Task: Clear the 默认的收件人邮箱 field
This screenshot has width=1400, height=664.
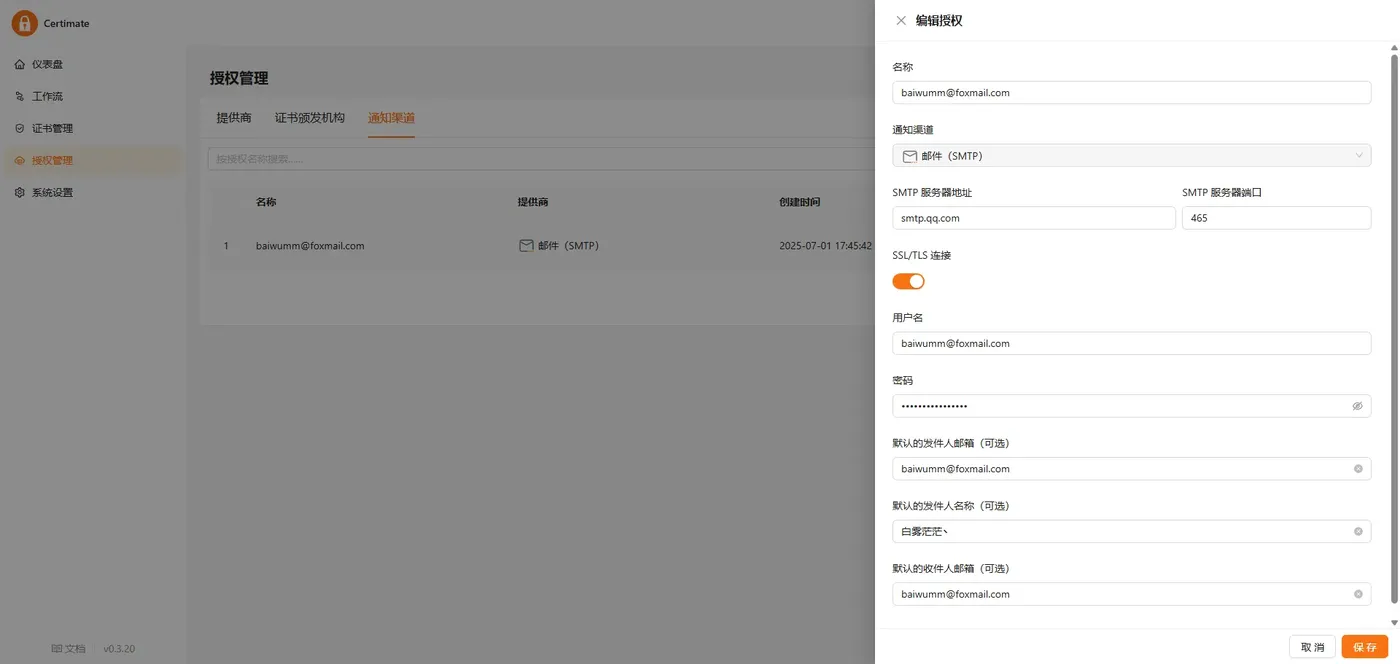Action: coord(1358,594)
